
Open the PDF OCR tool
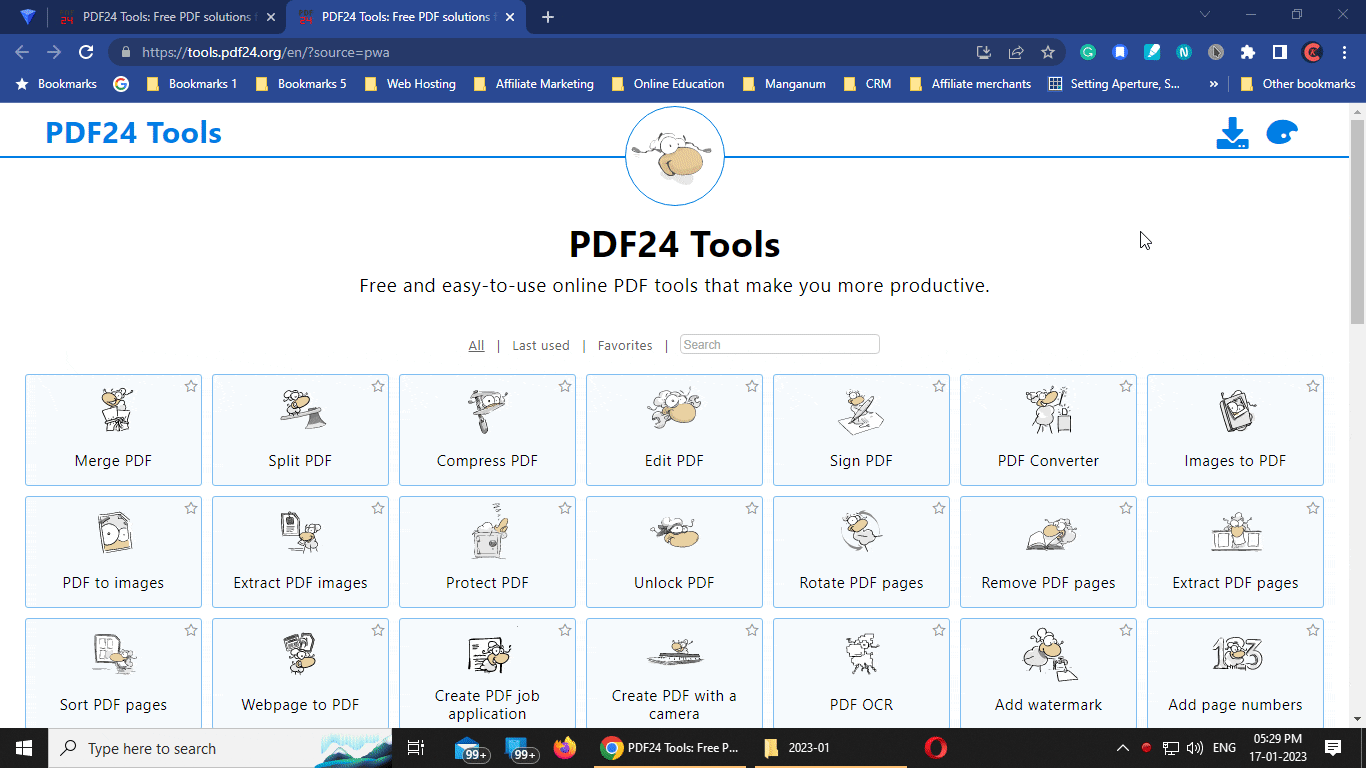point(861,673)
